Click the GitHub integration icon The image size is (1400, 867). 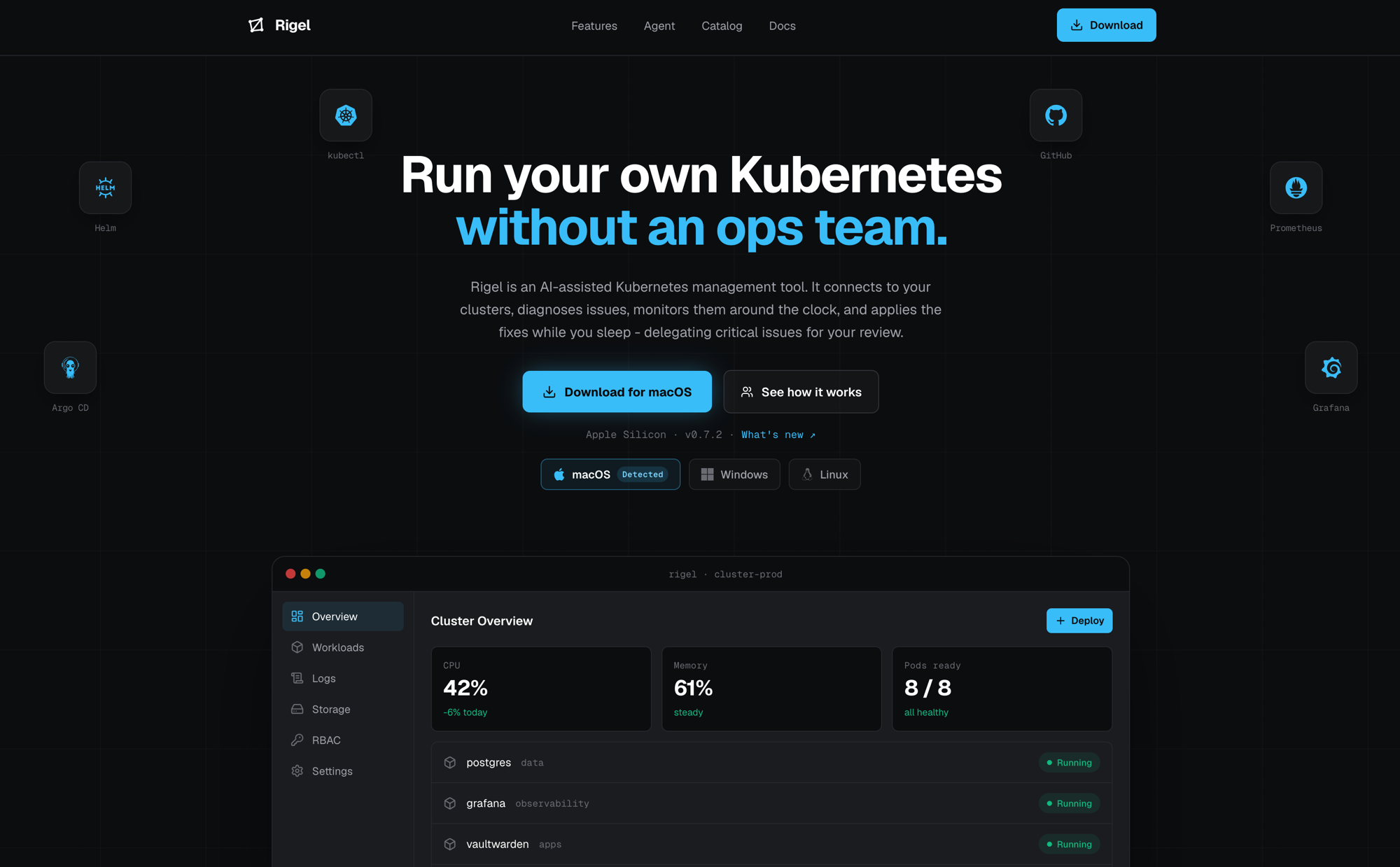point(1056,115)
